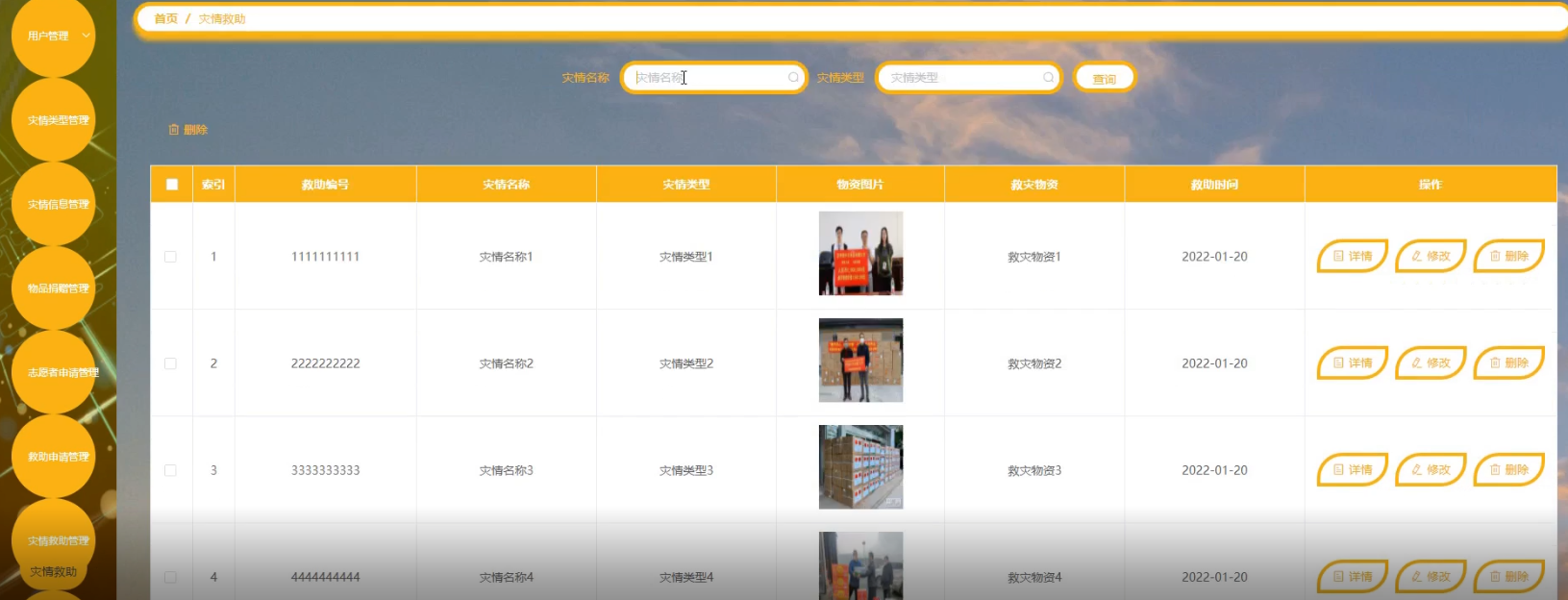Click the search icon in 灾情类型 field
The width and height of the screenshot is (1568, 600).
coord(1048,78)
